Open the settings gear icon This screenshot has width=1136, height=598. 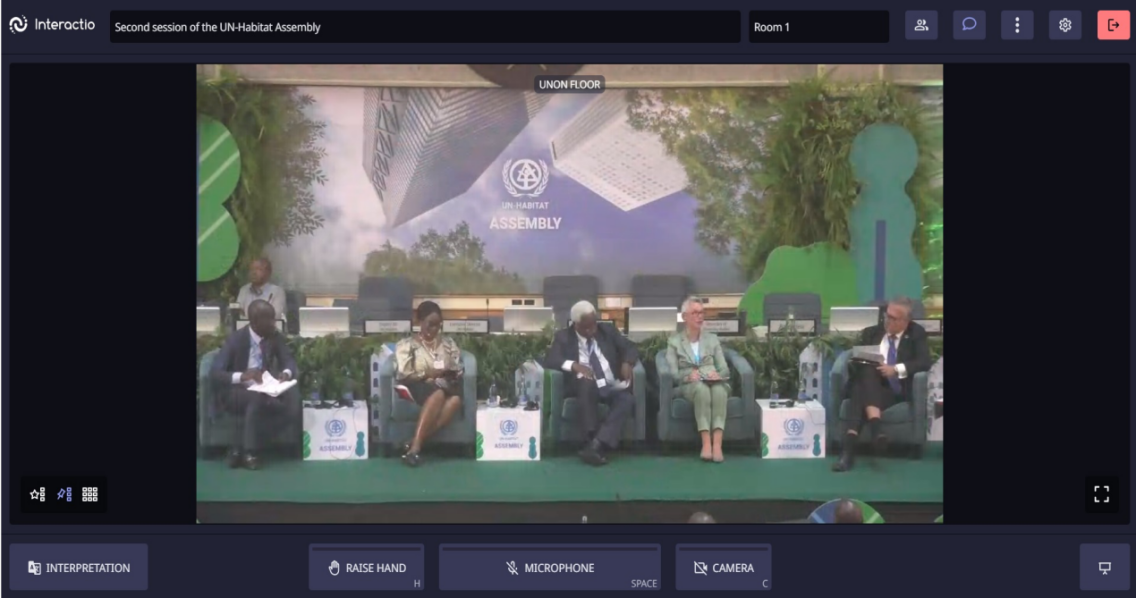click(x=1065, y=25)
